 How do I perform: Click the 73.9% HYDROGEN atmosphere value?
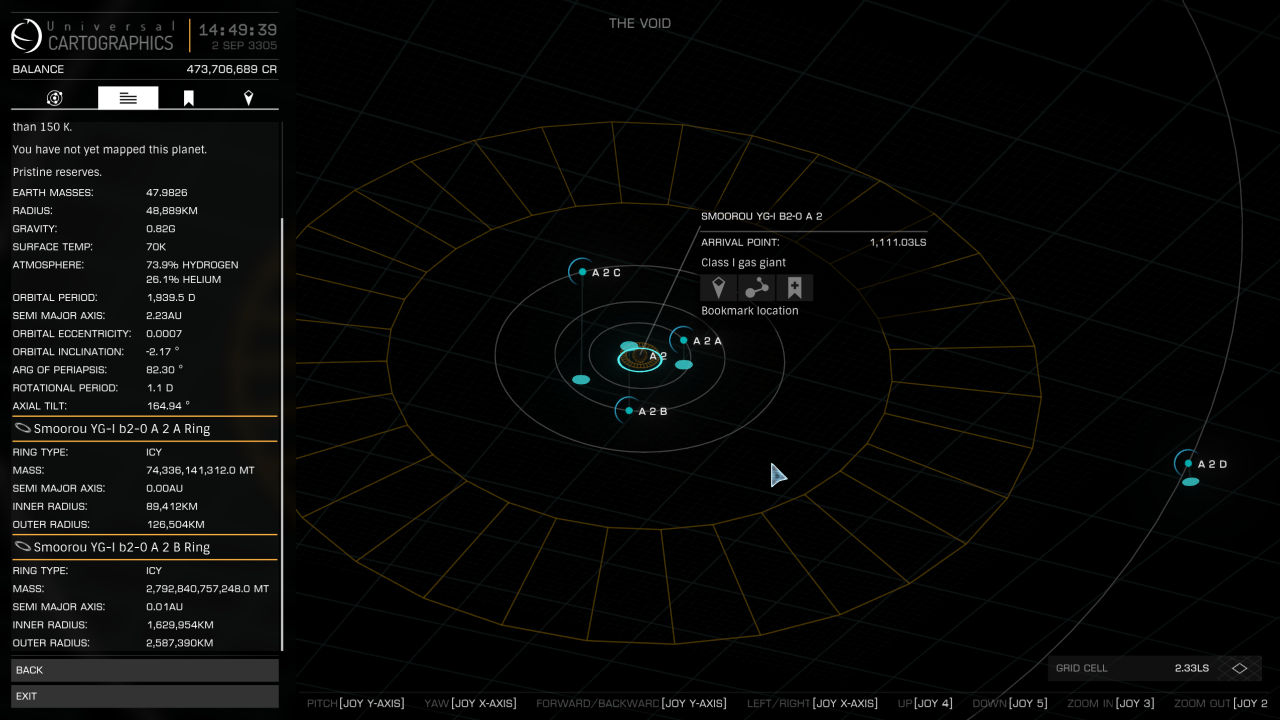tap(192, 265)
